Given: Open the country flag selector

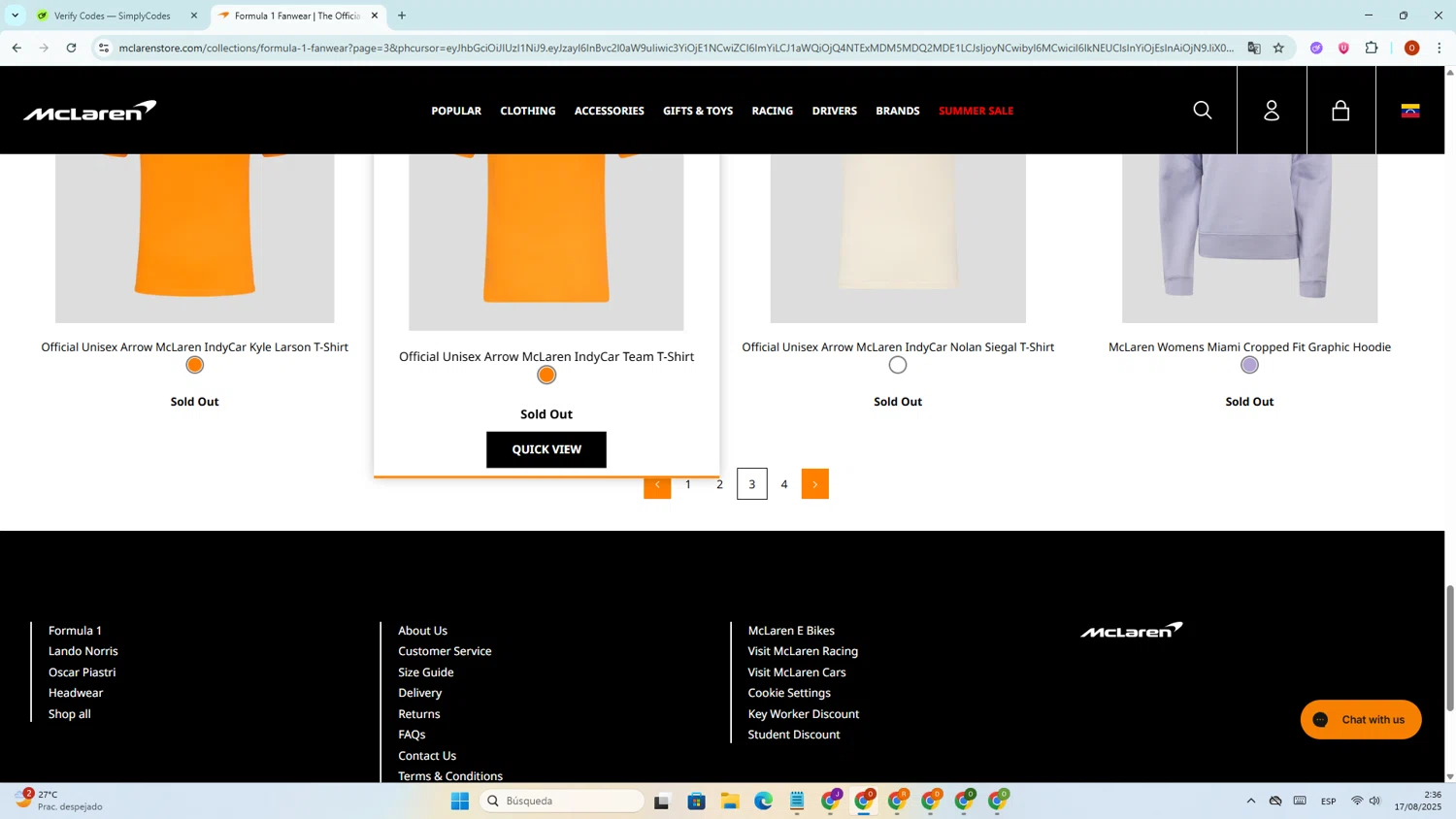Looking at the screenshot, I should click(x=1410, y=111).
